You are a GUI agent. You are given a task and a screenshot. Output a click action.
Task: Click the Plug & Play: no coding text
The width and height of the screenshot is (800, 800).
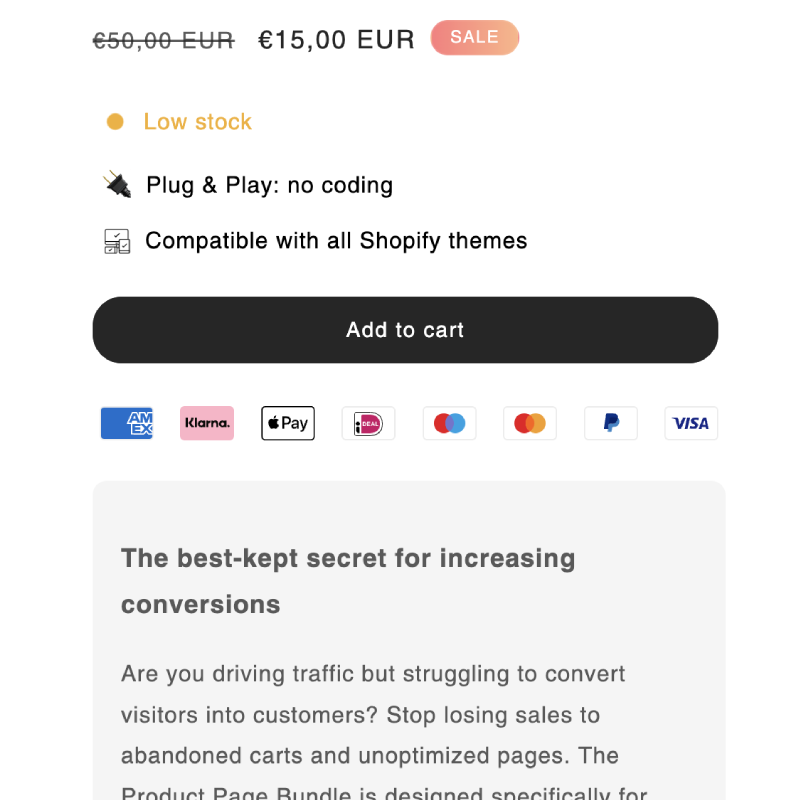click(x=269, y=185)
